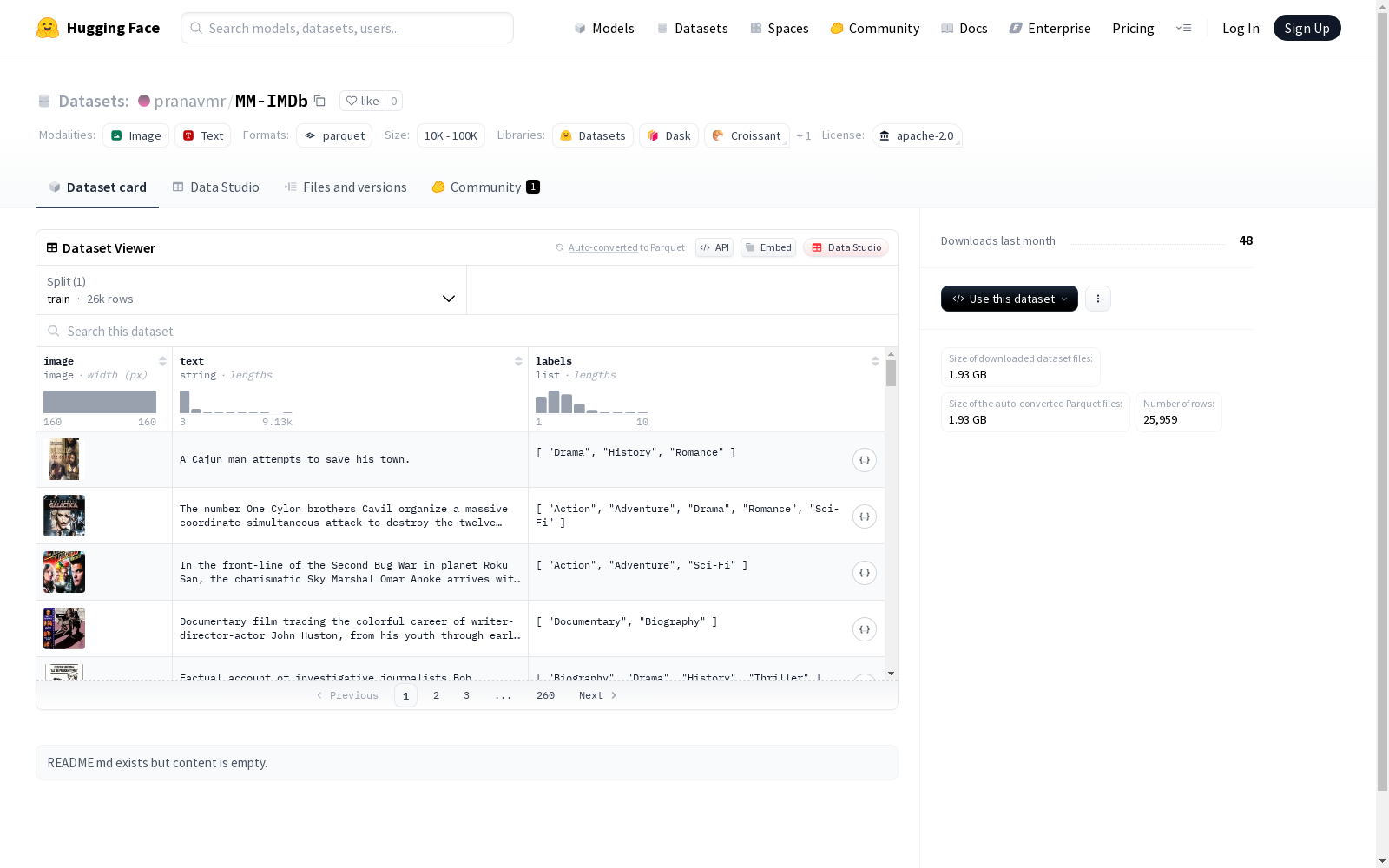Image resolution: width=1389 pixels, height=868 pixels.
Task: Click the "A Cajun man attempts to save his town." cell
Action: coord(350,459)
